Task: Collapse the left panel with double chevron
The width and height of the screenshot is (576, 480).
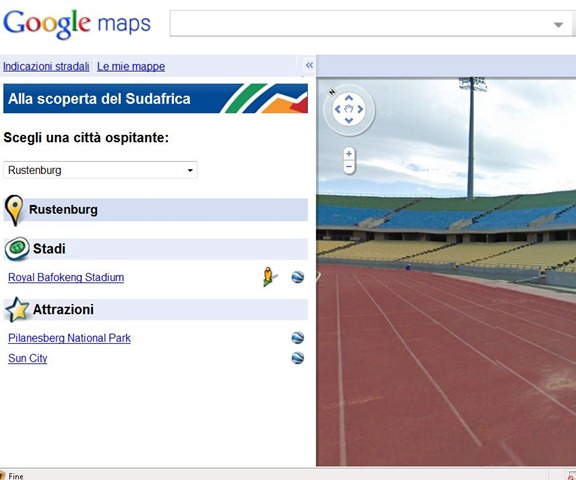Action: (x=309, y=65)
